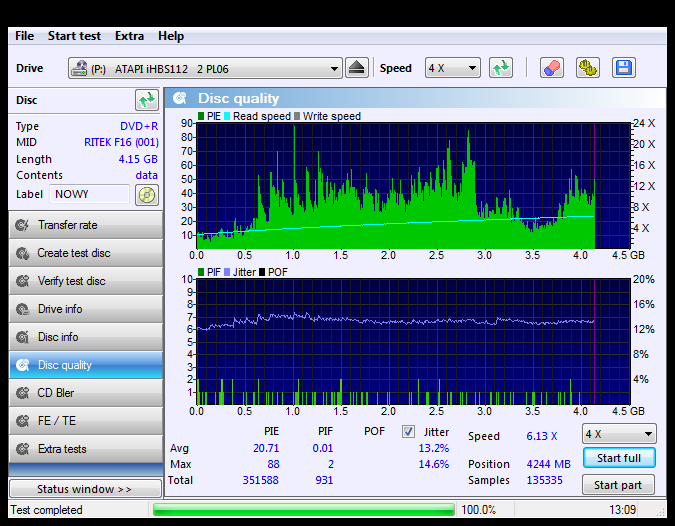Click the Transfer rate sidebar icon

tap(22, 225)
